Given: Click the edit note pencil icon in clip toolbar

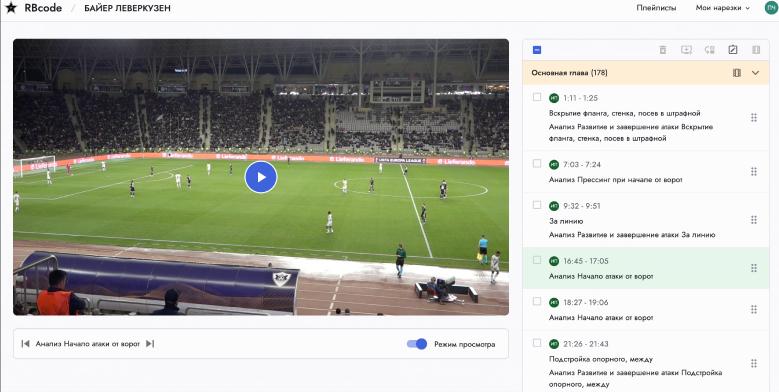Looking at the screenshot, I should [x=733, y=50].
